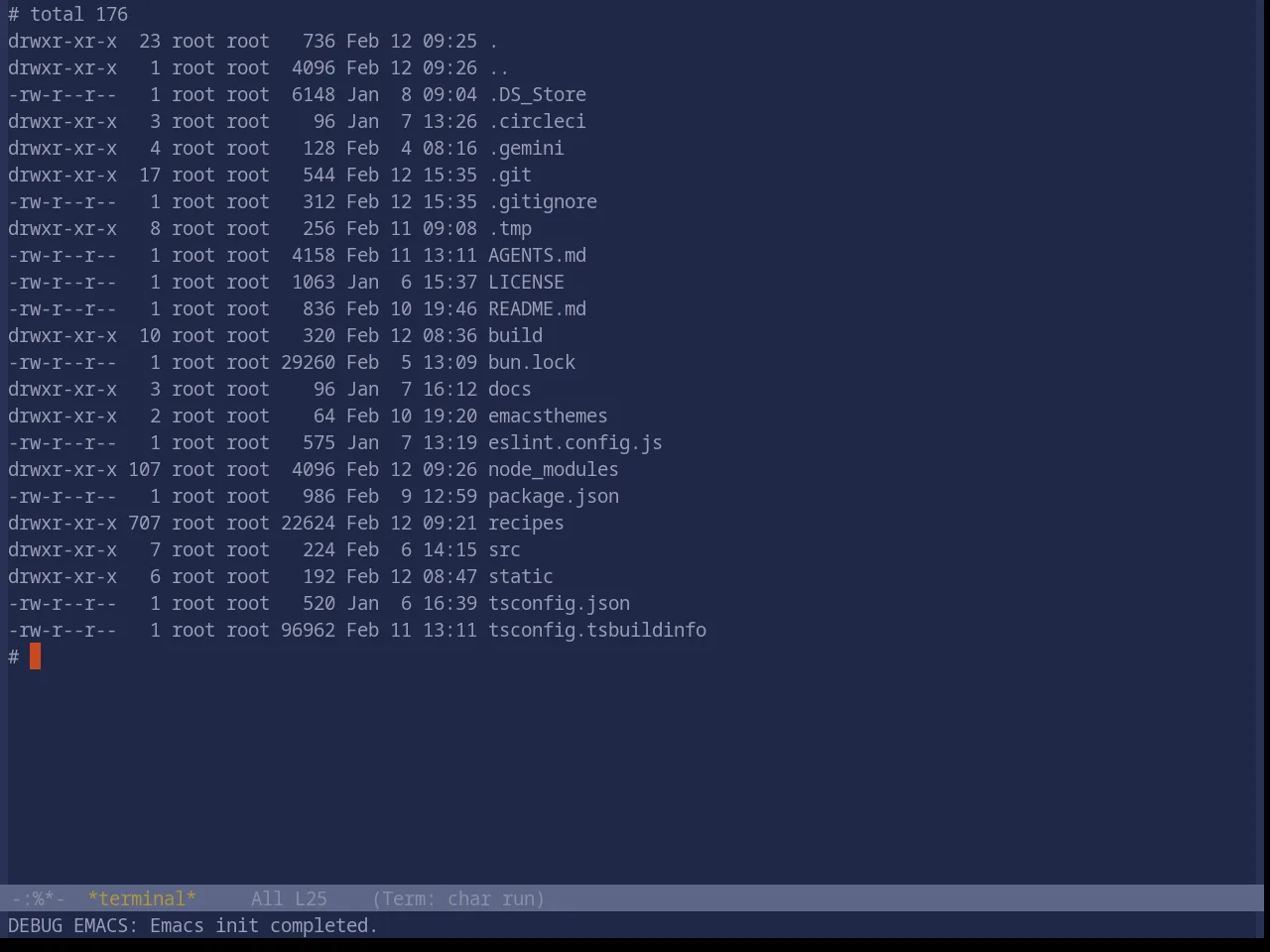Click the .gitignore file name
This screenshot has width=1270, height=952.
point(543,202)
